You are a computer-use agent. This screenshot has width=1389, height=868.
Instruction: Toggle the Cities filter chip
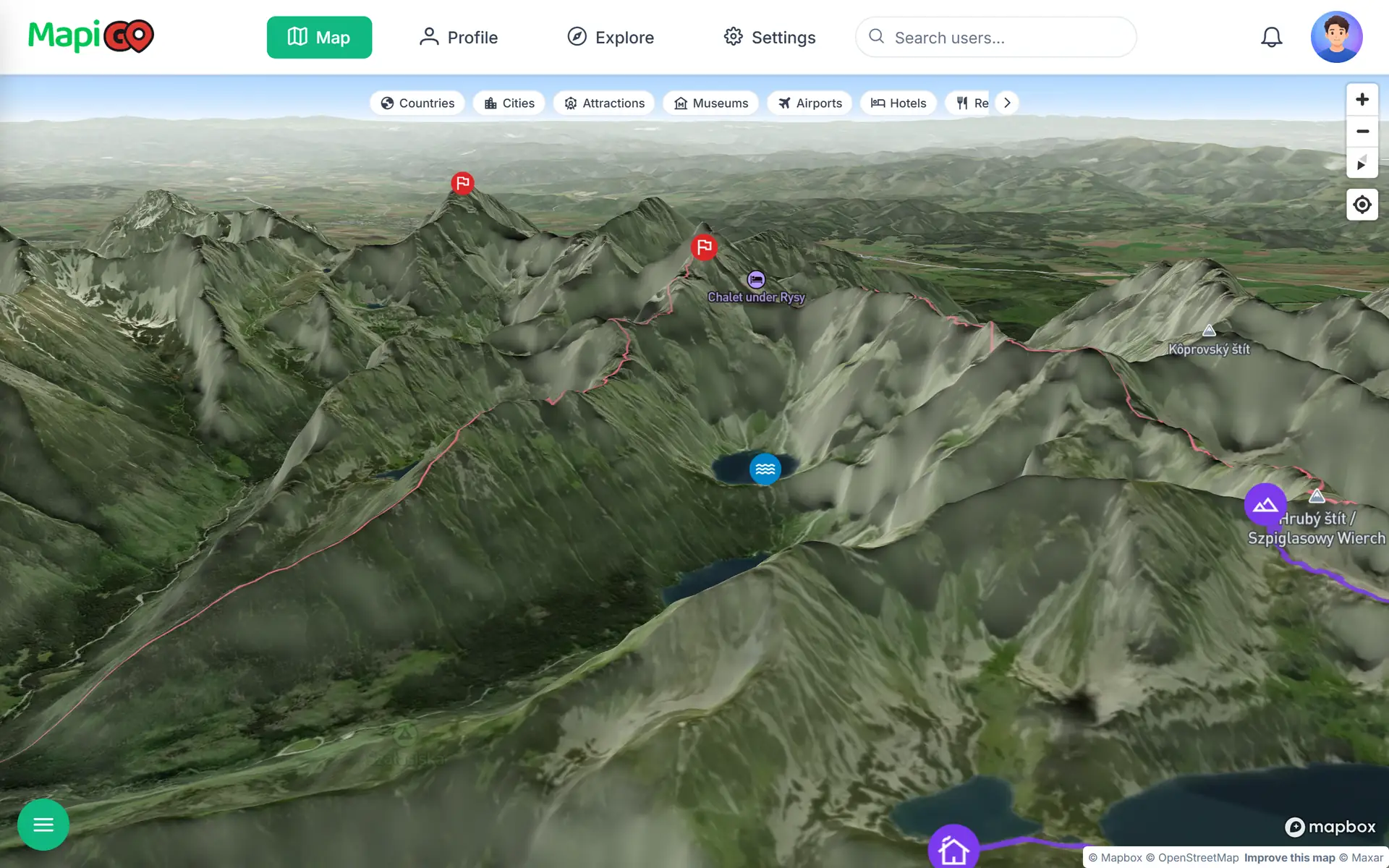click(x=509, y=103)
